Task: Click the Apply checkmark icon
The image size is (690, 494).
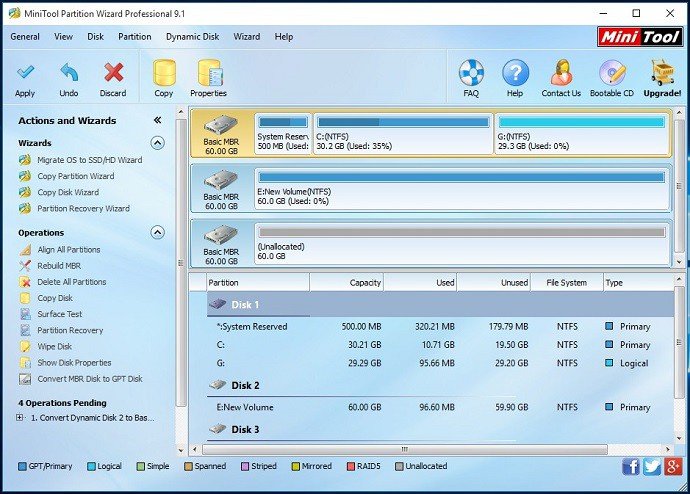Action: point(25,72)
